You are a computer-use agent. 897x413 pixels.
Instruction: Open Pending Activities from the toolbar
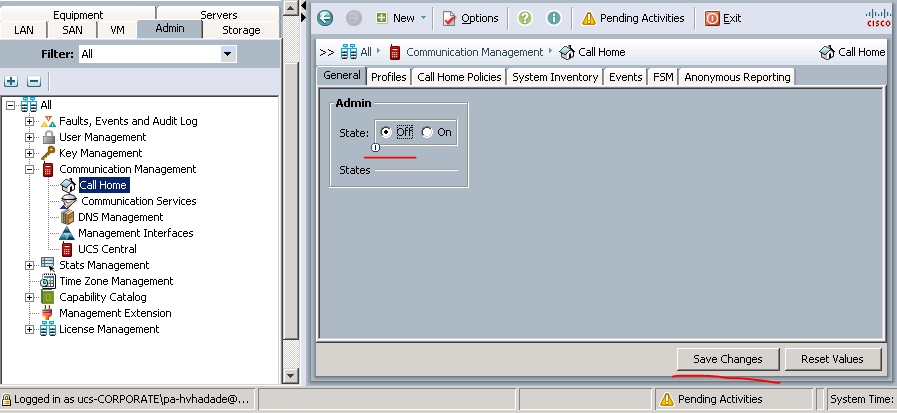pos(633,18)
